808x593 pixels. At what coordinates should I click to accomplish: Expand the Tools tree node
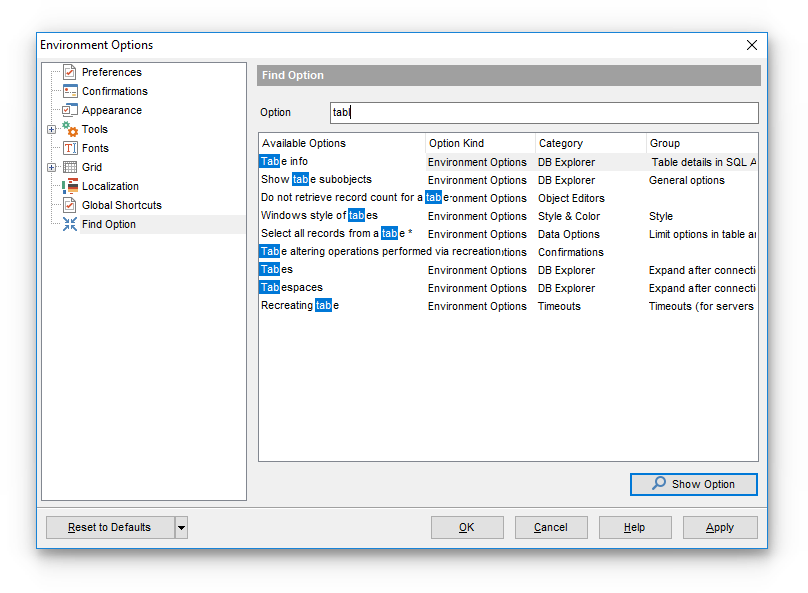pos(51,129)
